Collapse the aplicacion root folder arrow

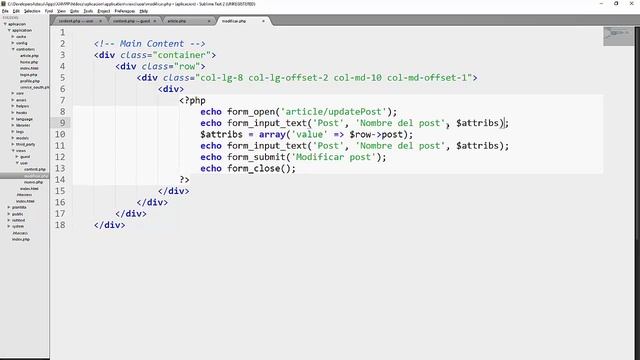[x=5, y=24]
